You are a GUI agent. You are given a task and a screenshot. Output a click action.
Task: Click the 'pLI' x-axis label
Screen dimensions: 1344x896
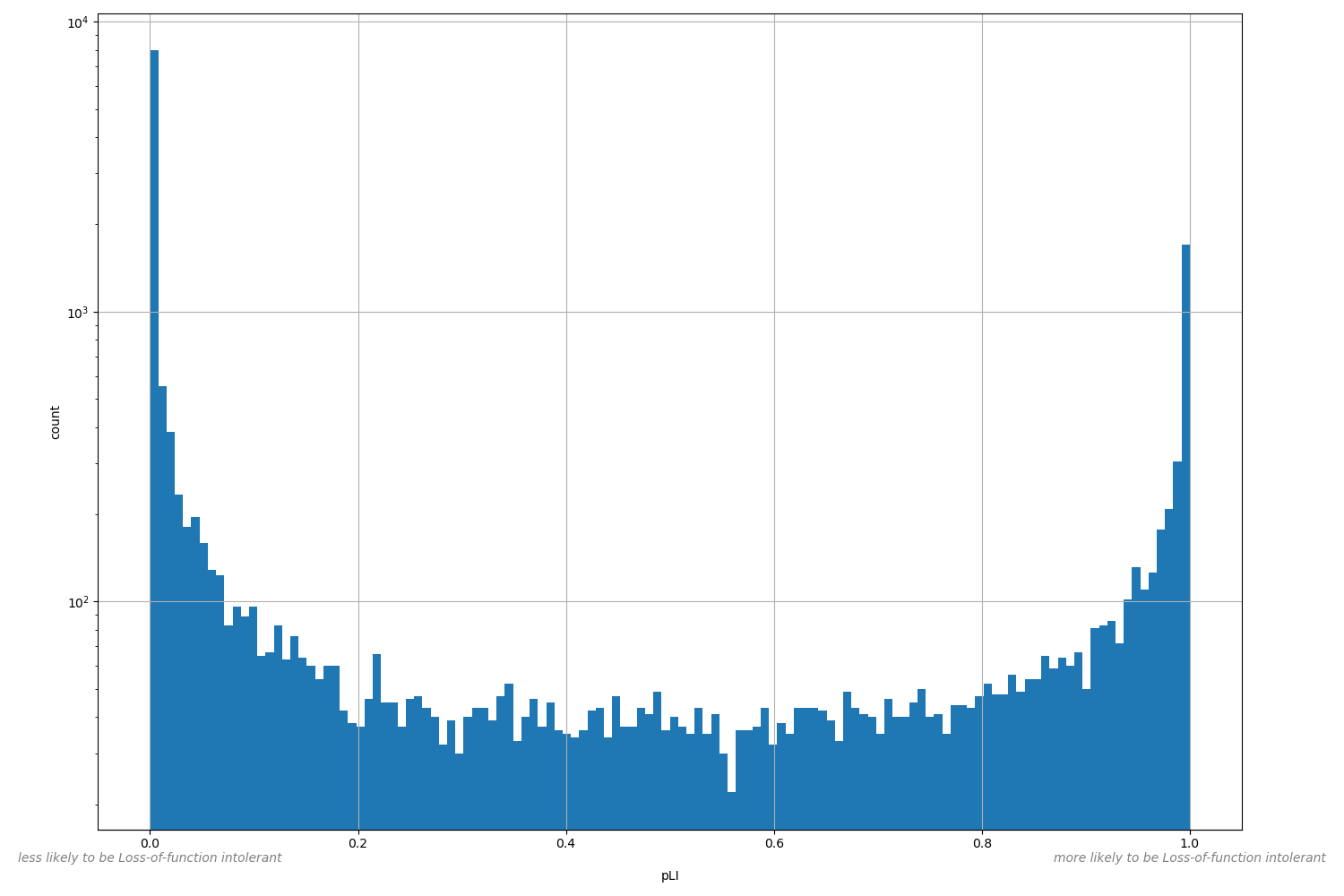click(669, 876)
